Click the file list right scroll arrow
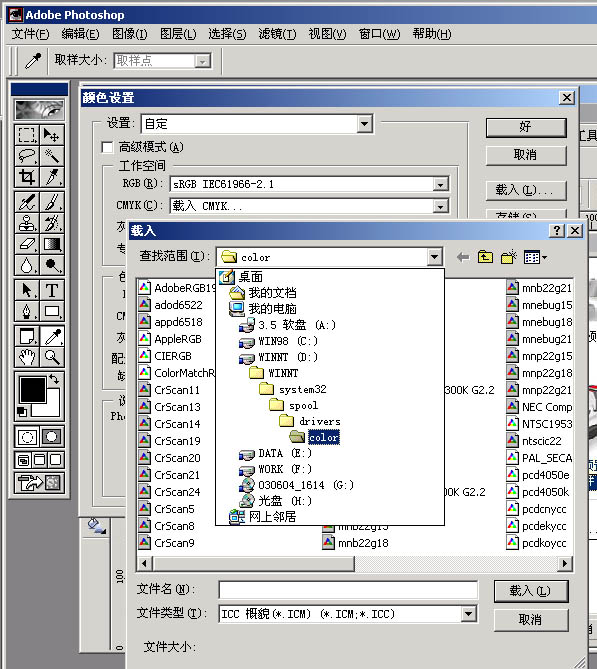The width and height of the screenshot is (597, 669). [x=565, y=563]
